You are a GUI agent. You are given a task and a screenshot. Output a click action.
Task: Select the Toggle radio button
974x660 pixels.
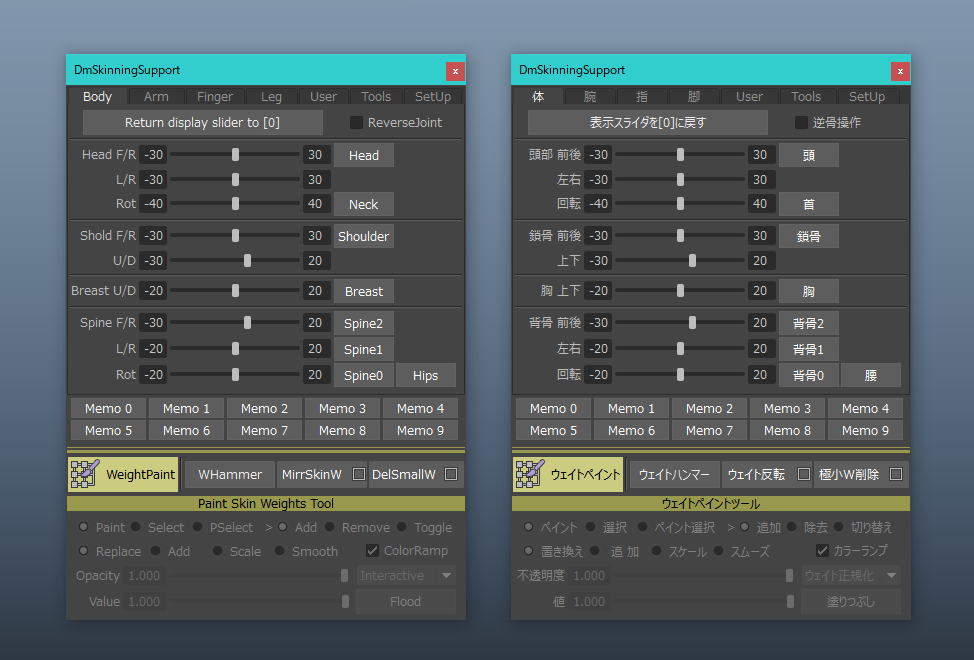tap(402, 527)
